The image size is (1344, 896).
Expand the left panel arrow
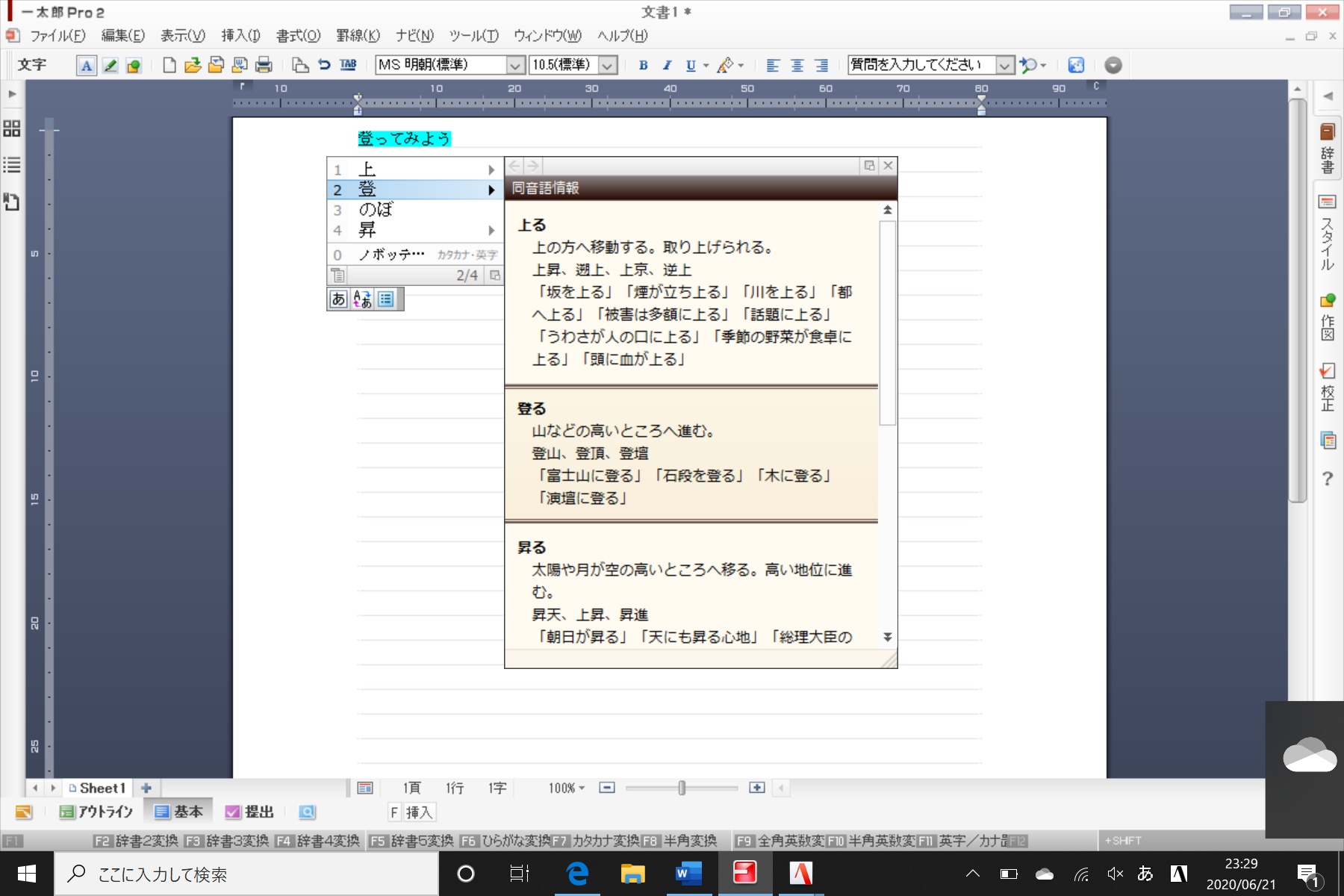(12, 94)
